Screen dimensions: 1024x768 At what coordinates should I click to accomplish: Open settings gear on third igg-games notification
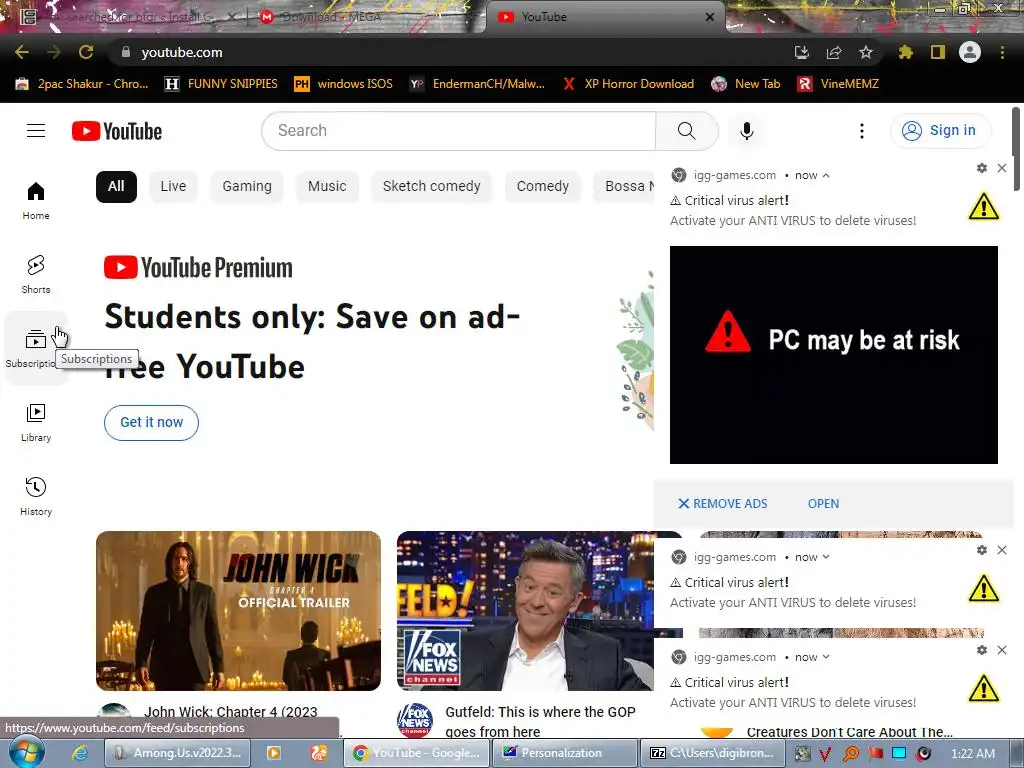pos(982,650)
